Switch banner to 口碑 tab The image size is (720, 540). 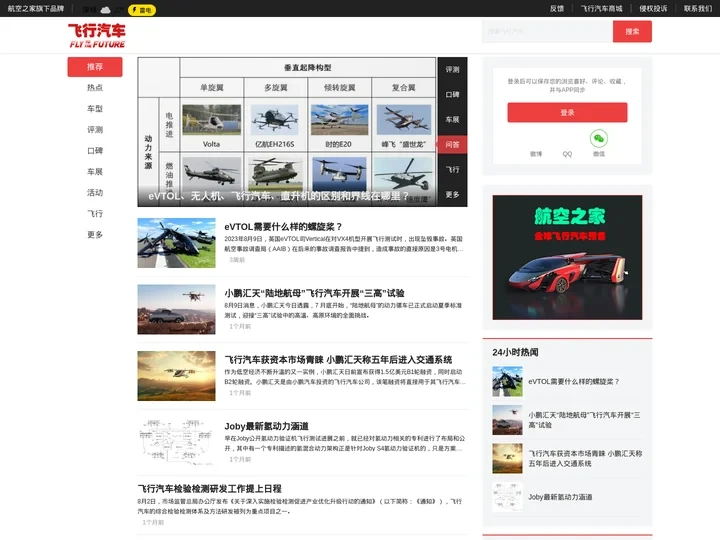[452, 95]
